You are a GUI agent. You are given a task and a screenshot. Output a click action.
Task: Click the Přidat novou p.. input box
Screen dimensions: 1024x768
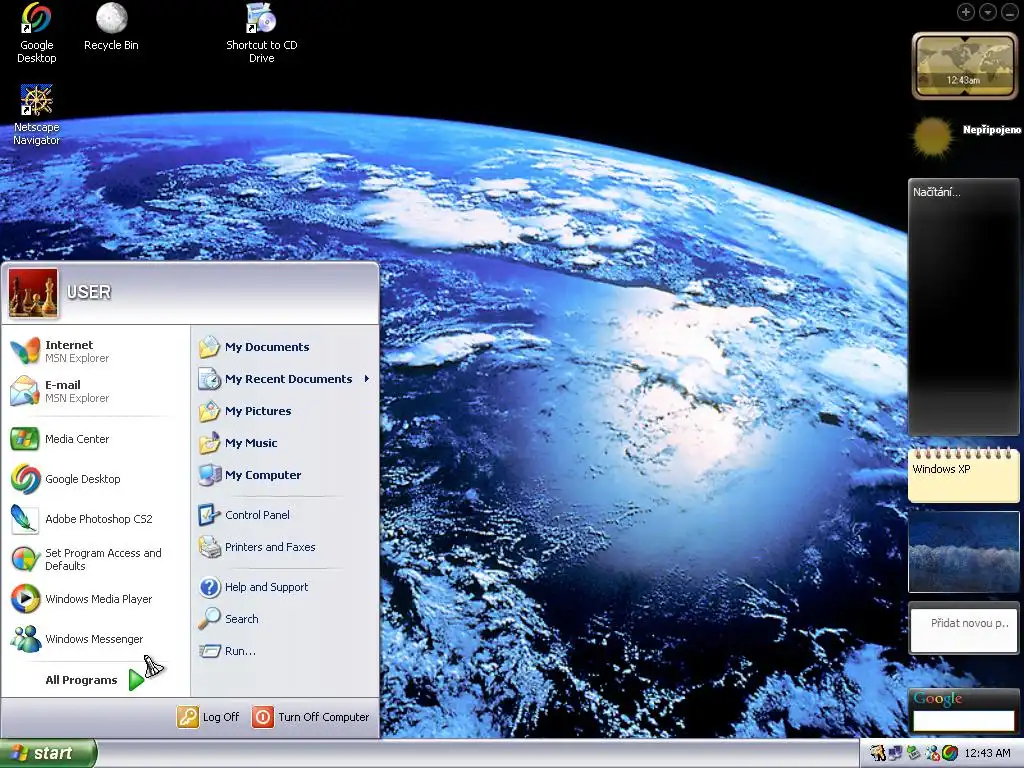pyautogui.click(x=964, y=629)
